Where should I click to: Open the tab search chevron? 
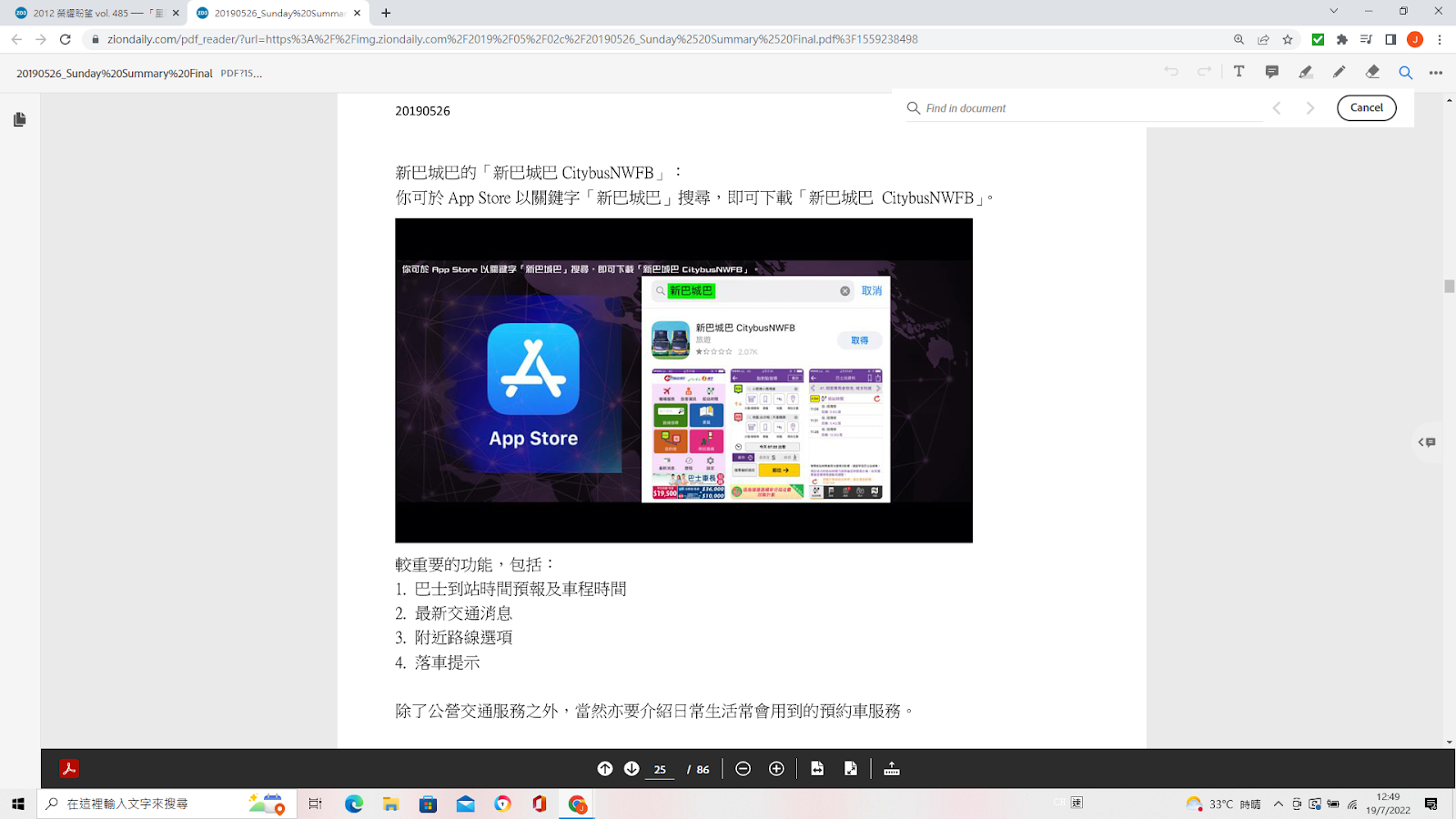1334,11
